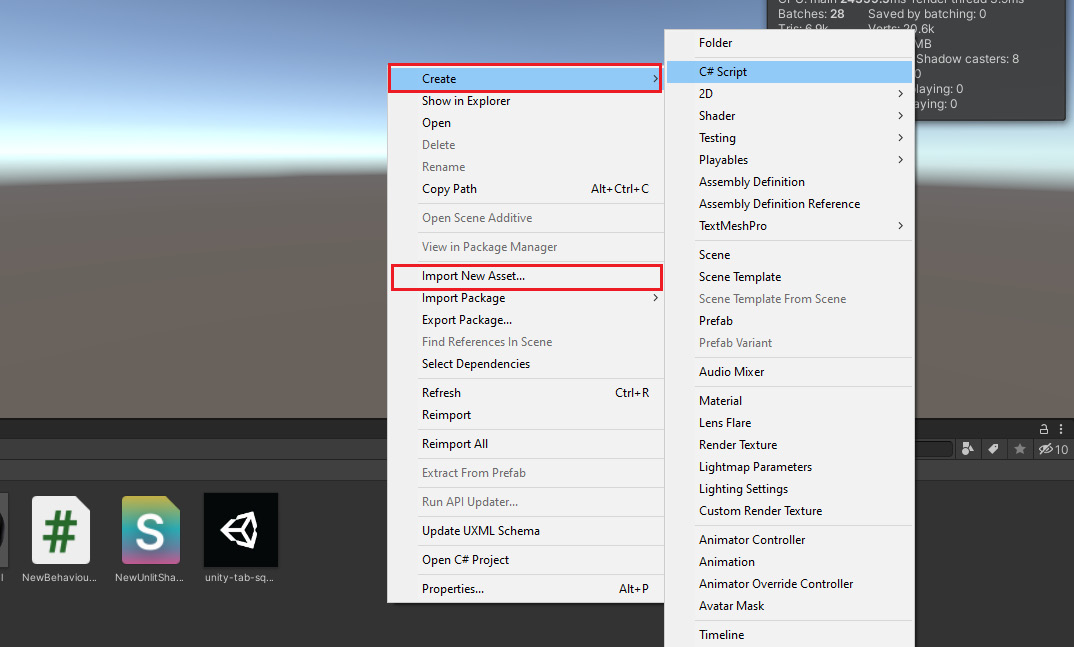
Task: Expand the TextMeshPro submenu
Action: pyautogui.click(x=789, y=226)
